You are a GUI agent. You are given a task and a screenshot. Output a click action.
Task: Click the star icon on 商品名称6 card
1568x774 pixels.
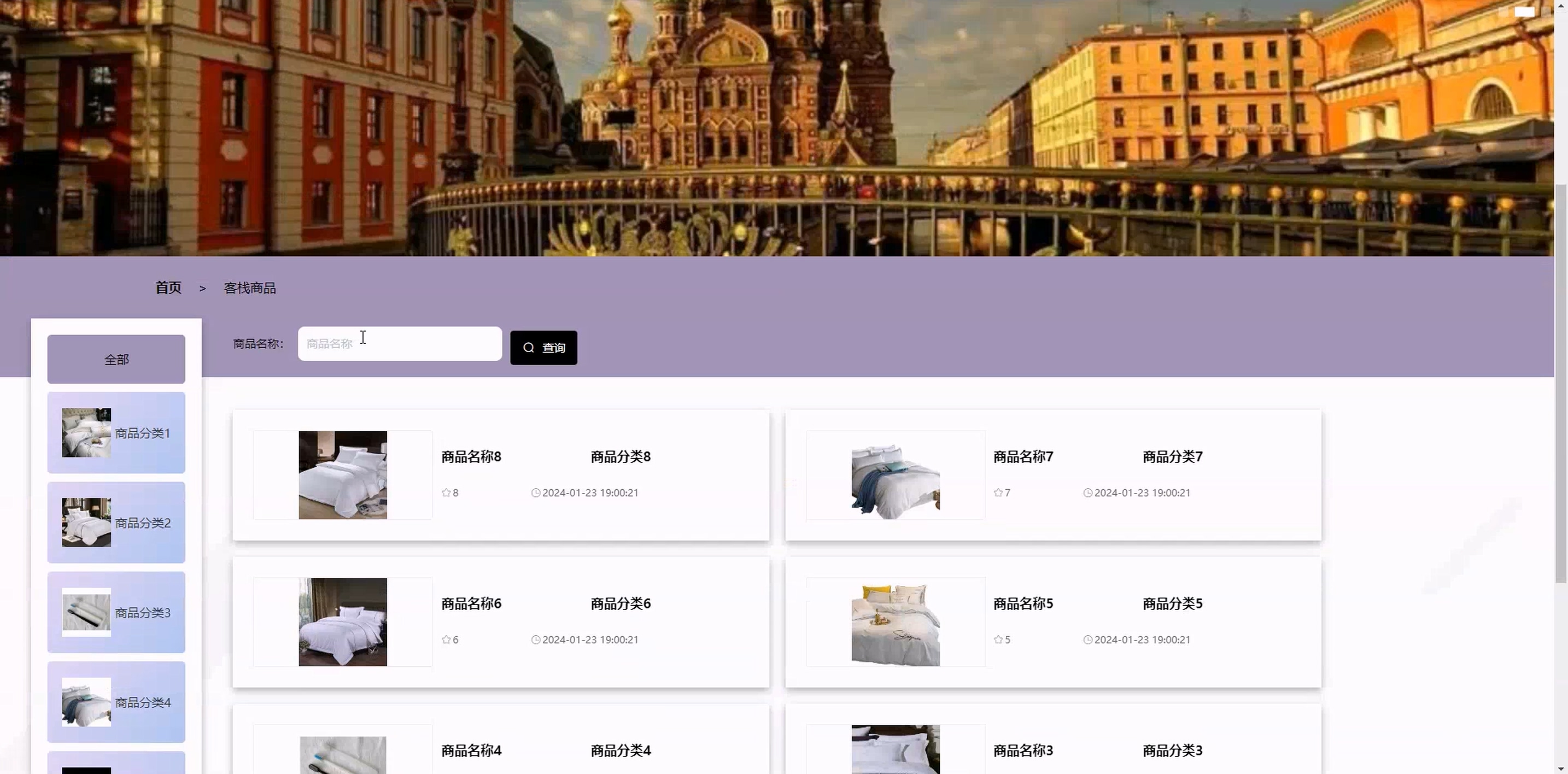(x=446, y=640)
